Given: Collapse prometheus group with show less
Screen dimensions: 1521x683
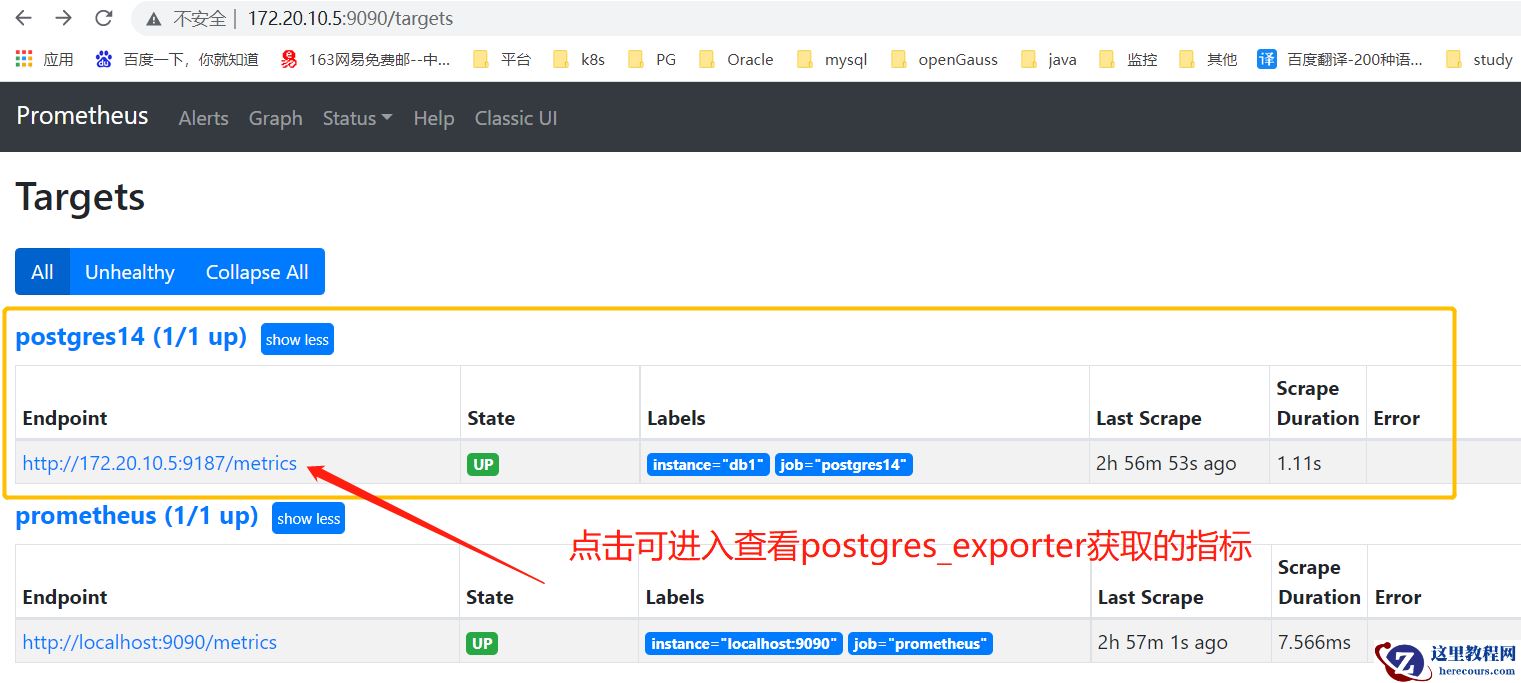Looking at the screenshot, I should (x=308, y=518).
